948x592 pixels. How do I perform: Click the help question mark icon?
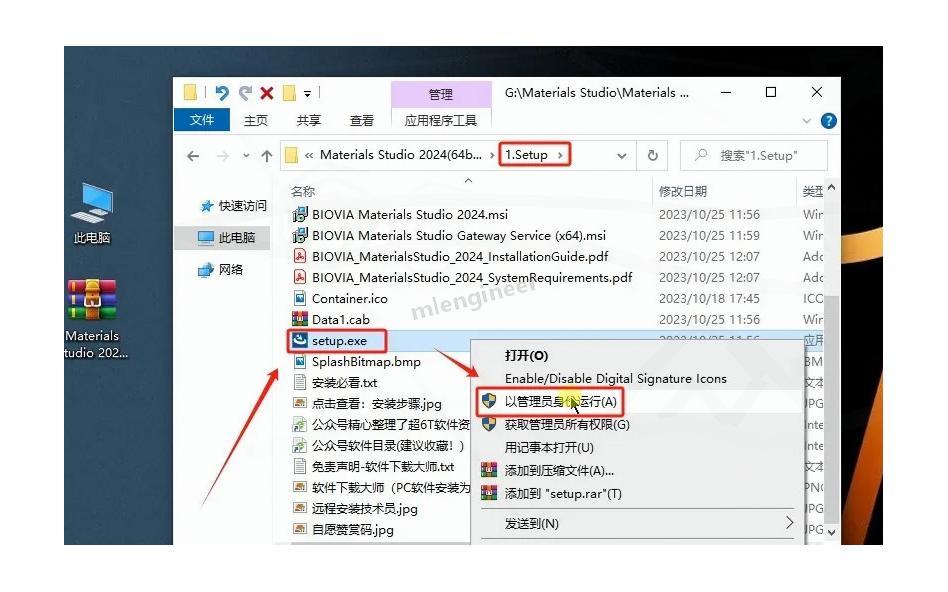pos(828,121)
